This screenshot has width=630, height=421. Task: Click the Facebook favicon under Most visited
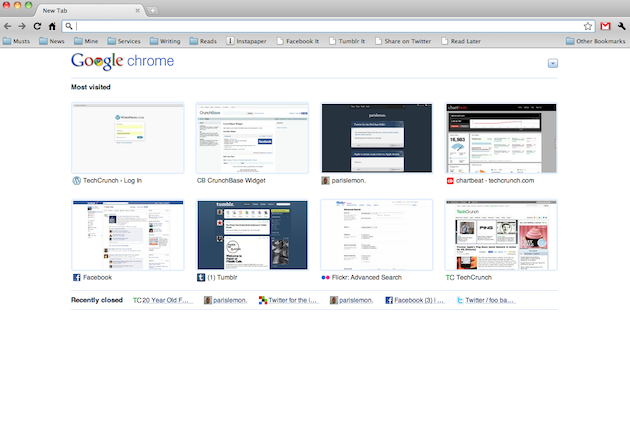pos(77,278)
